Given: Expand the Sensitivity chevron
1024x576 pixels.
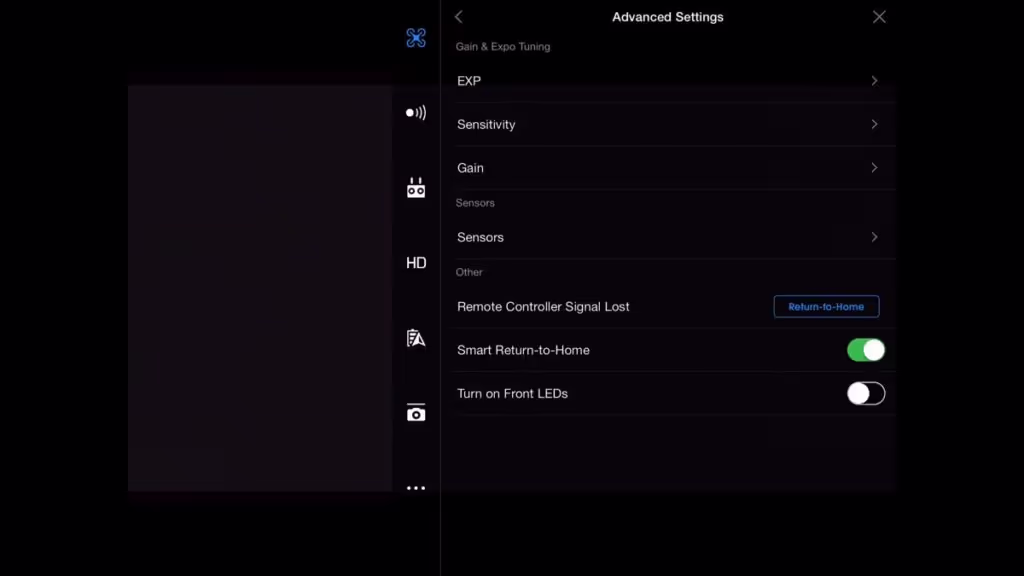Looking at the screenshot, I should click(x=874, y=124).
